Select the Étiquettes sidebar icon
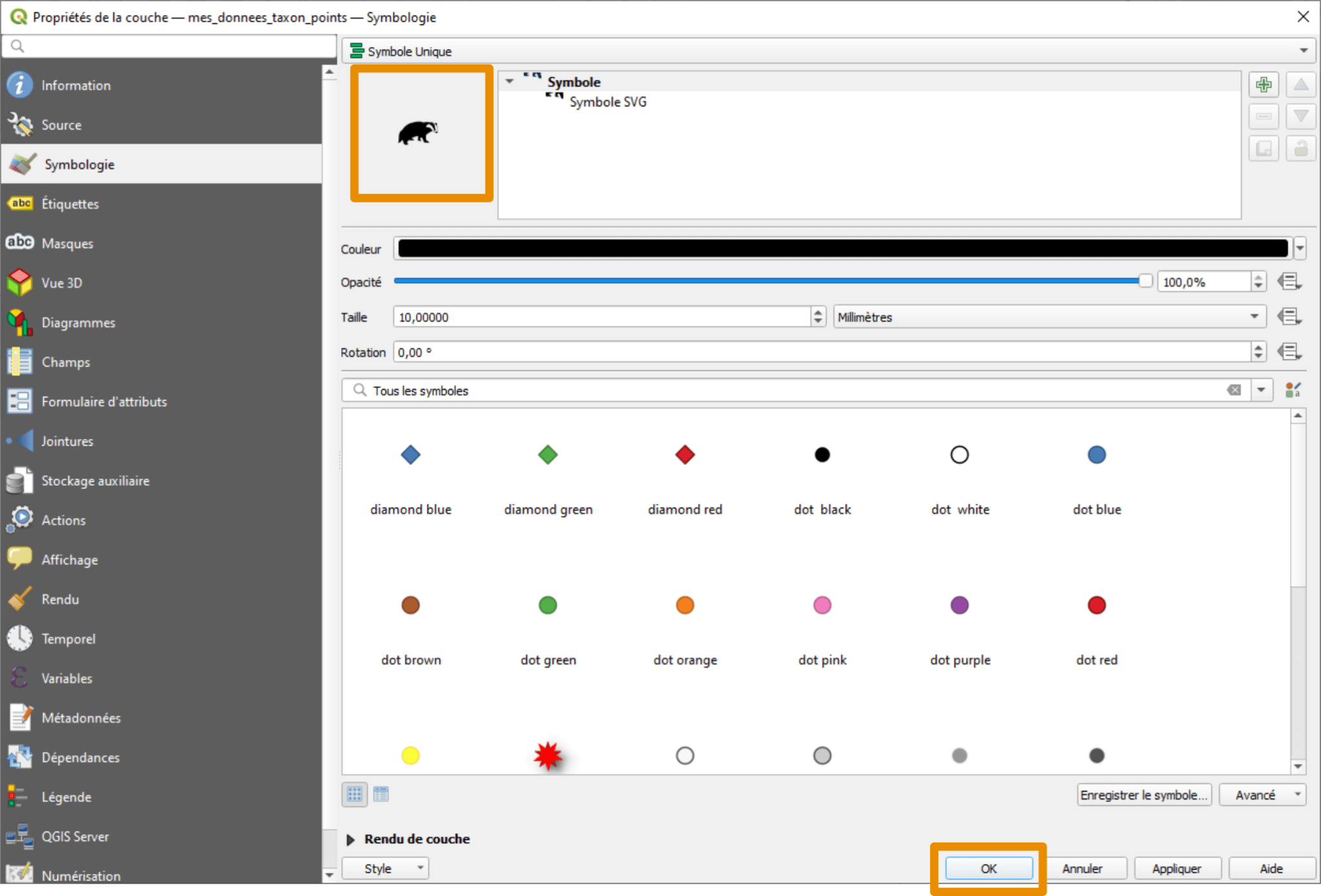This screenshot has width=1321, height=896. (20, 203)
